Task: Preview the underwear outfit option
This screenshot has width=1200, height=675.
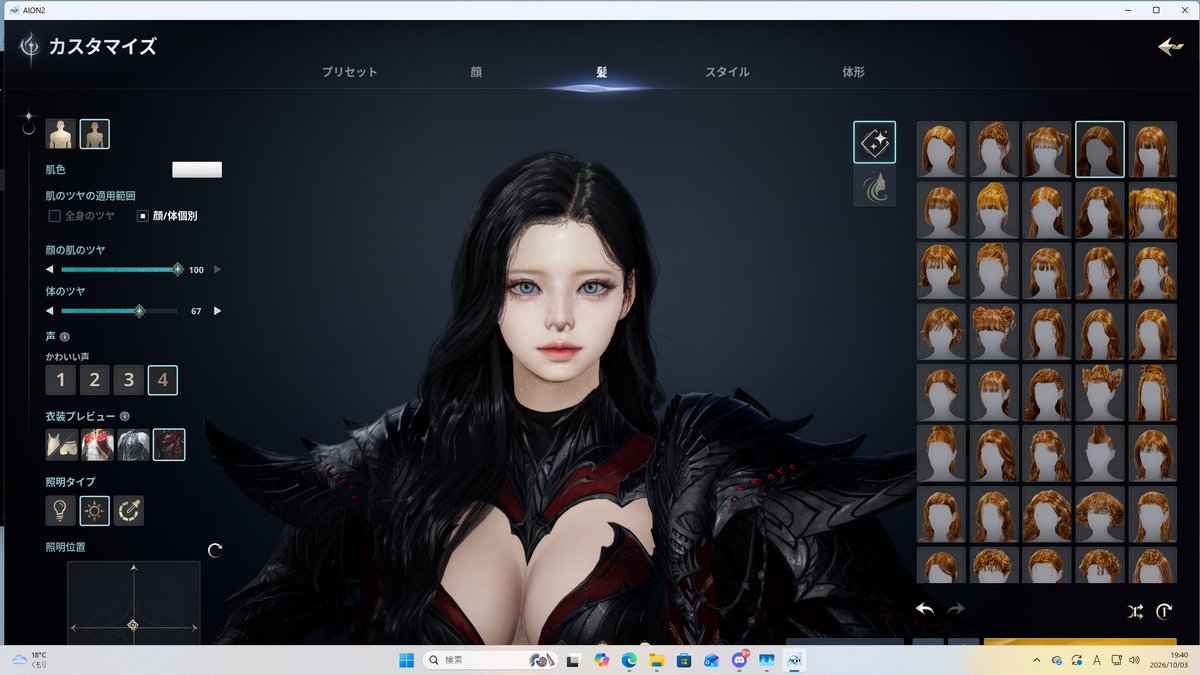Action: point(61,444)
